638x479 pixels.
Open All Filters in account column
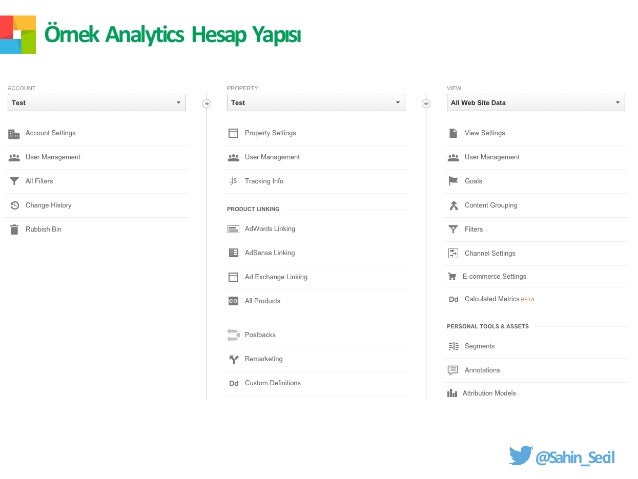pos(39,181)
